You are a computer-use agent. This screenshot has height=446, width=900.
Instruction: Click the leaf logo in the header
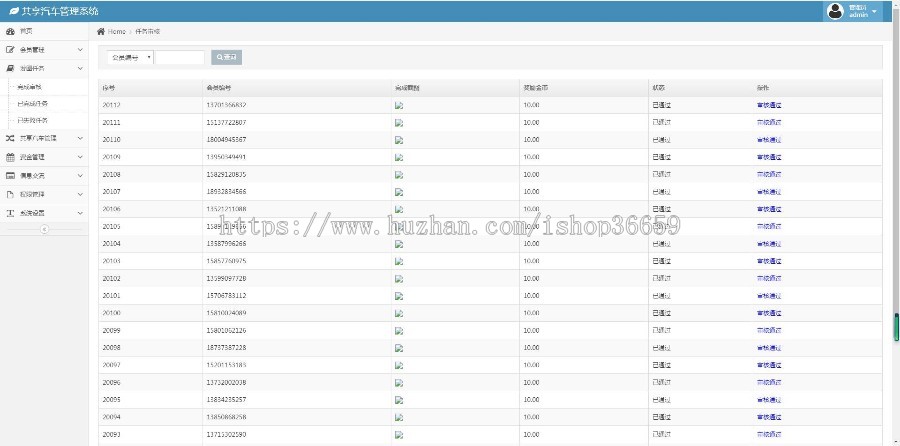click(14, 11)
